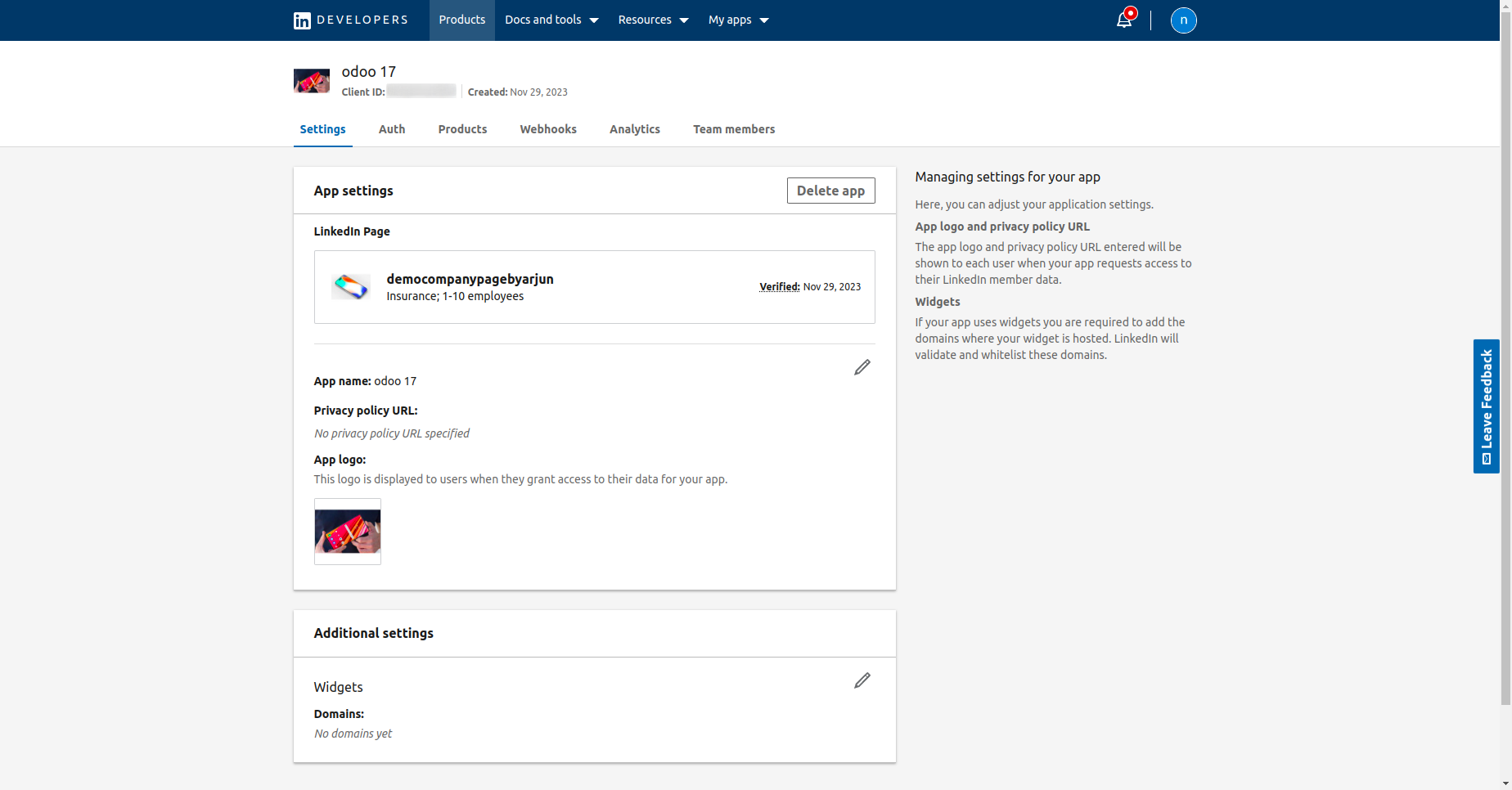Click 'Managing settings for your app' heading

click(x=1008, y=177)
